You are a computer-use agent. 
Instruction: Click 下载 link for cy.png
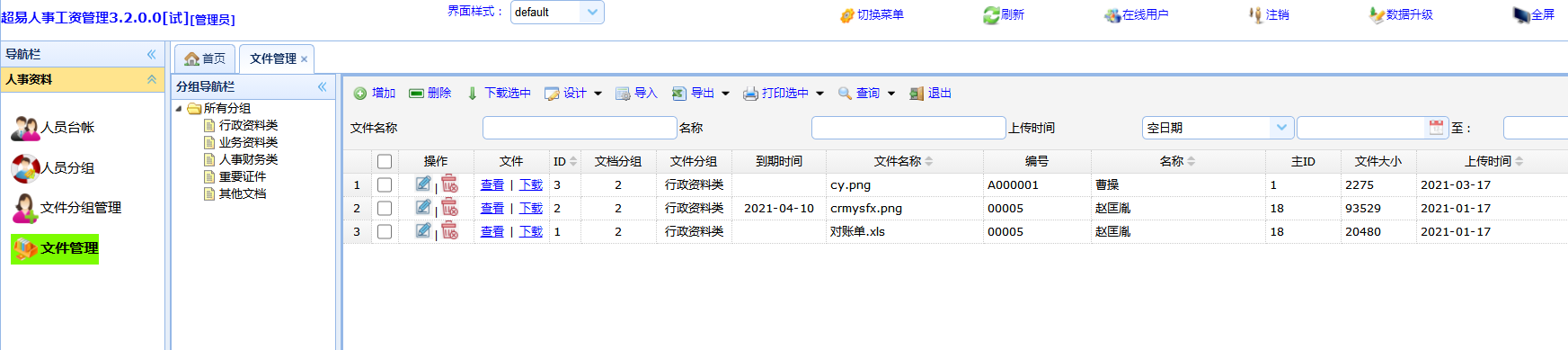click(531, 184)
